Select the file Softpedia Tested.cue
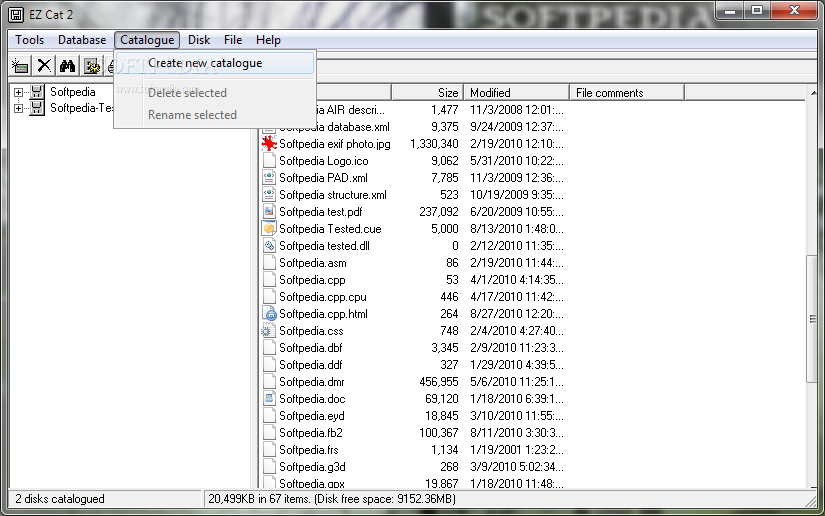This screenshot has height=516, width=825. click(x=330, y=229)
